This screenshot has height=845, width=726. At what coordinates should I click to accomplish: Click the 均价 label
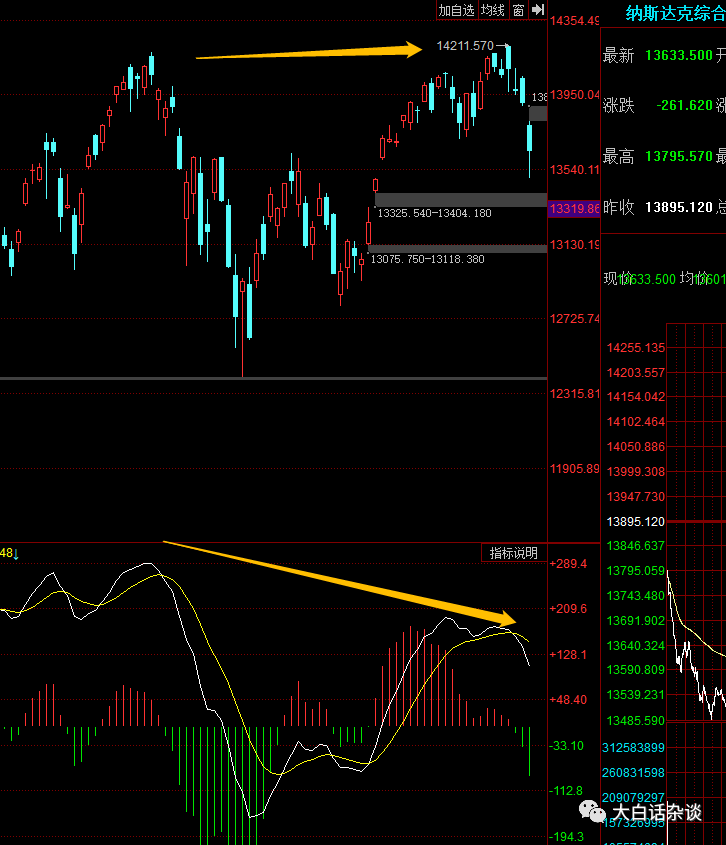[694, 278]
